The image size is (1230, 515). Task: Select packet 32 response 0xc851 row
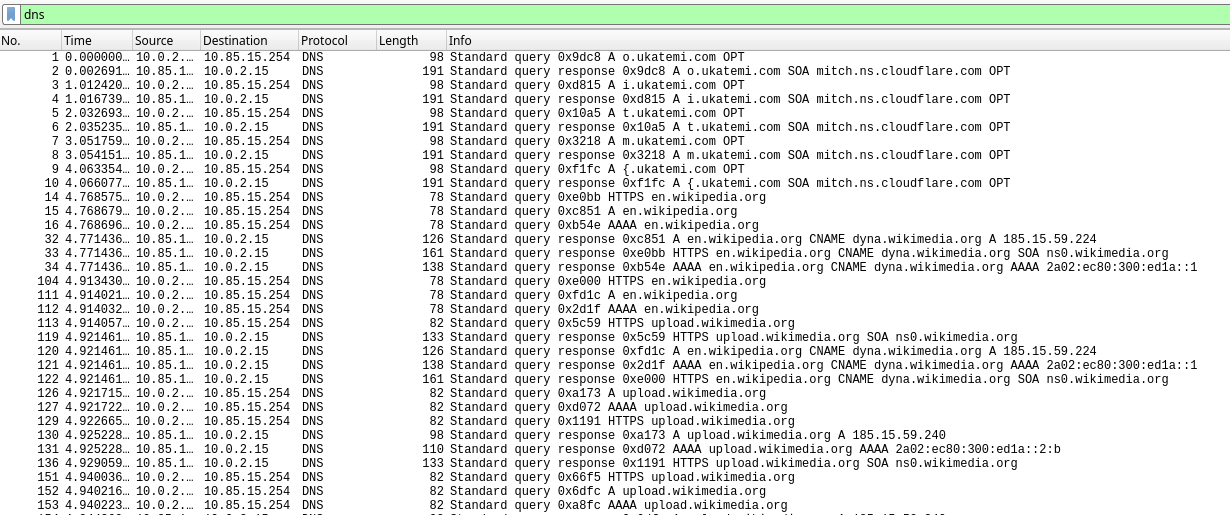click(x=615, y=240)
